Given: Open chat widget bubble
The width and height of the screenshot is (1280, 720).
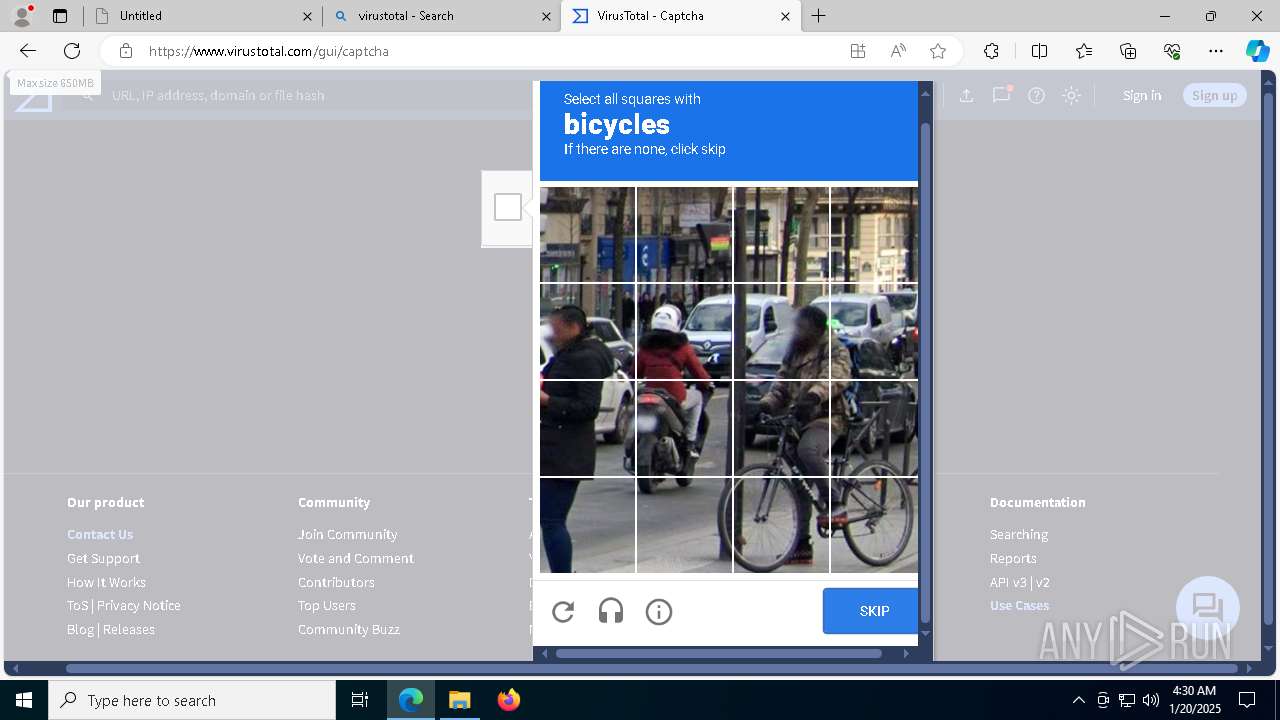Looking at the screenshot, I should (1208, 608).
